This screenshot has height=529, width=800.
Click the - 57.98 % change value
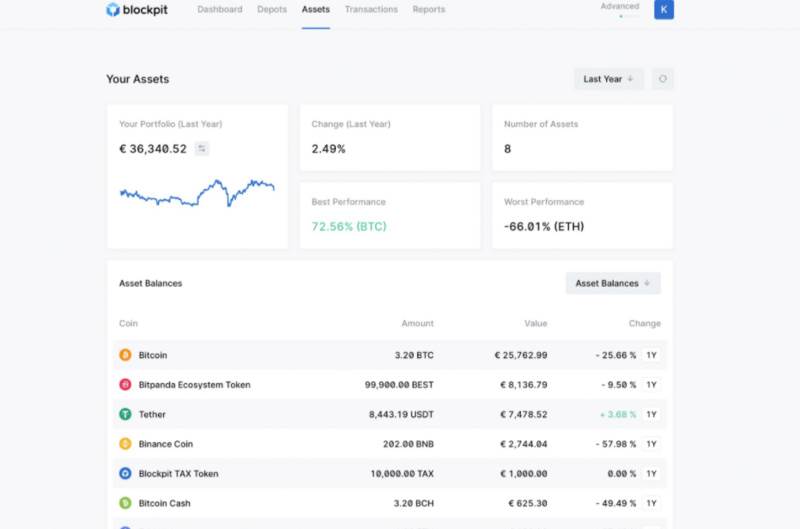click(x=616, y=444)
